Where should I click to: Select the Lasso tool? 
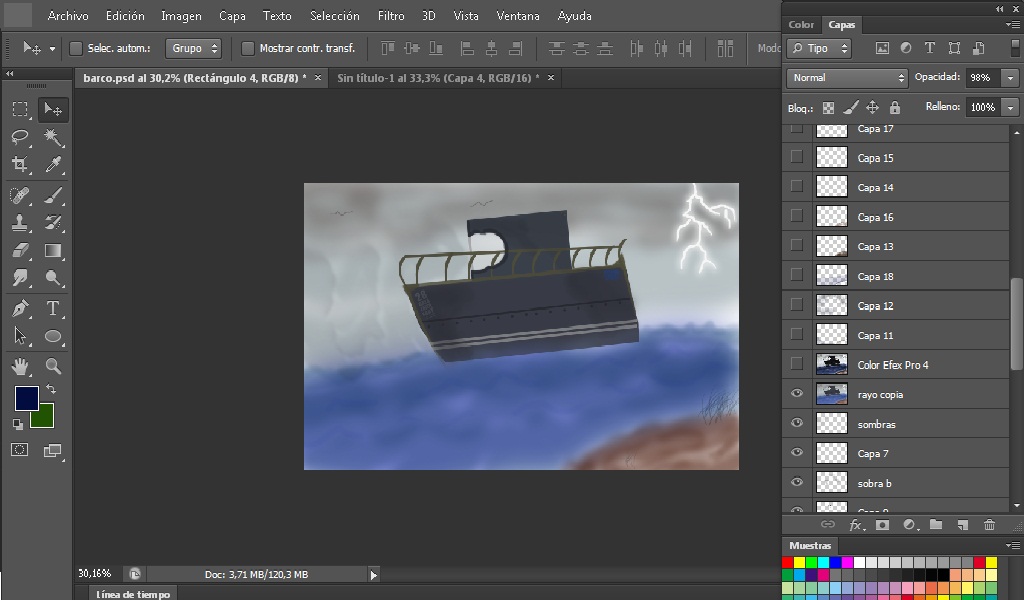[x=20, y=137]
